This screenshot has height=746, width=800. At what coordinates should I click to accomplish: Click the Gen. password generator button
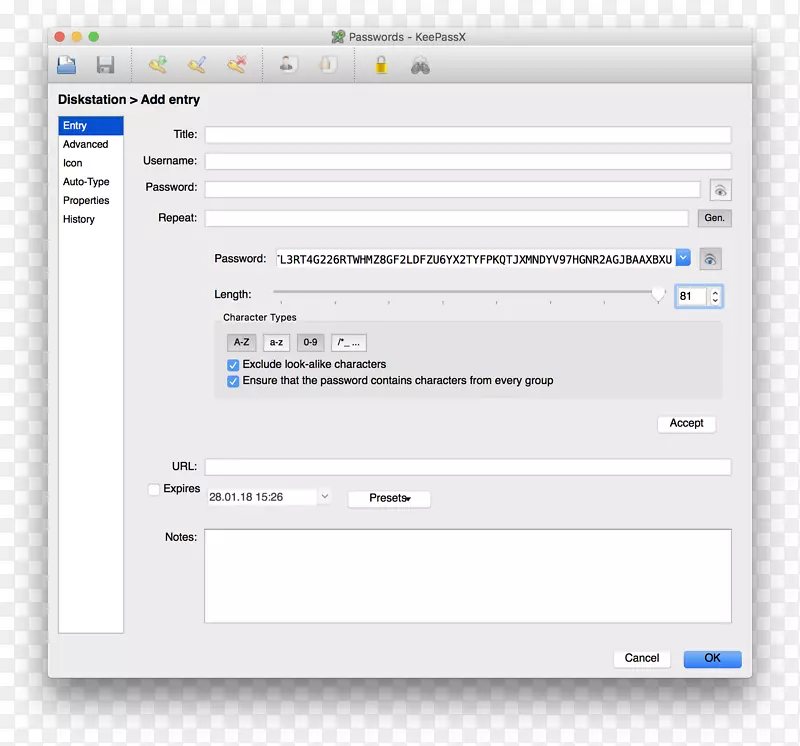(x=714, y=218)
